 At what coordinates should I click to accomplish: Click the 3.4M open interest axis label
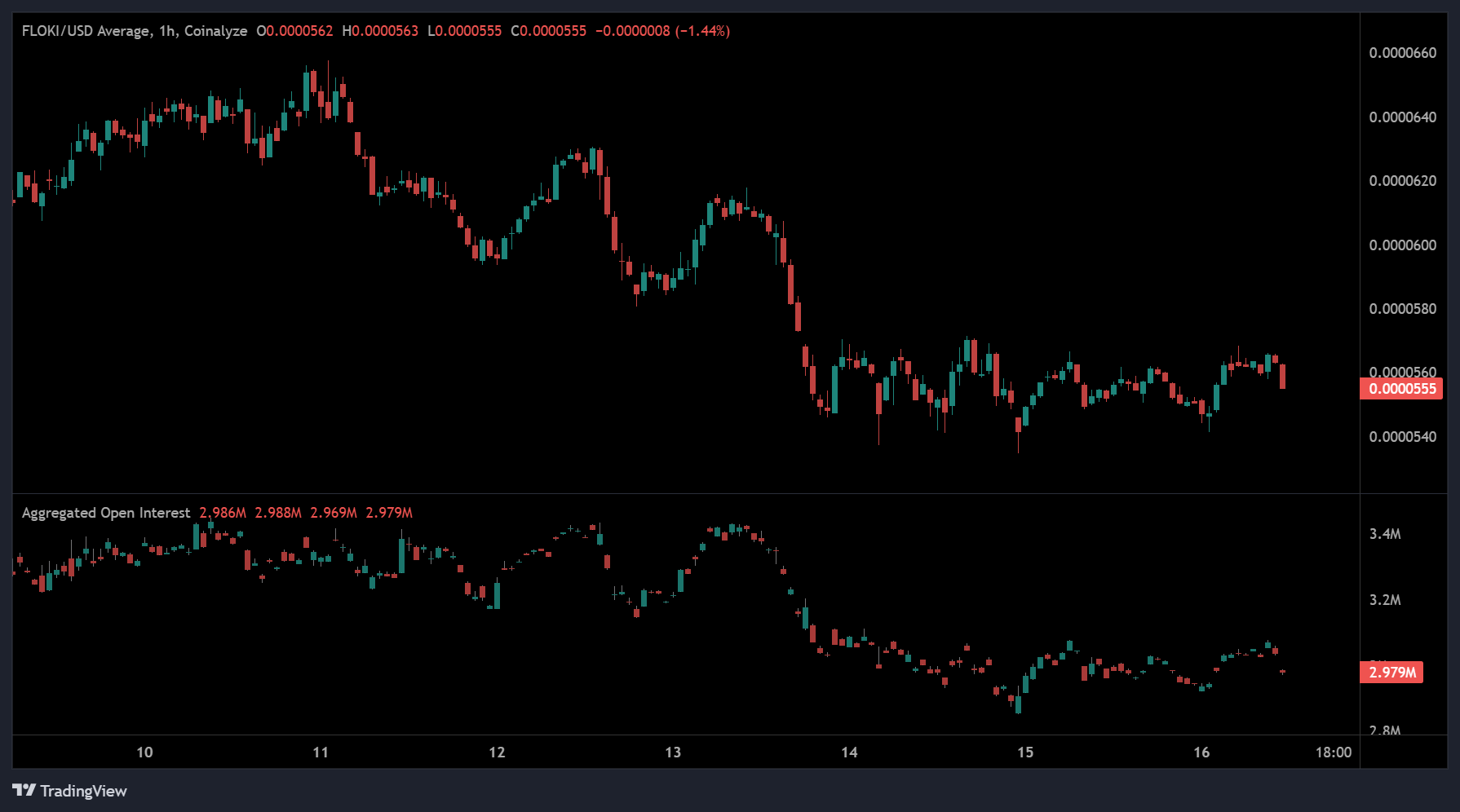[x=1385, y=534]
